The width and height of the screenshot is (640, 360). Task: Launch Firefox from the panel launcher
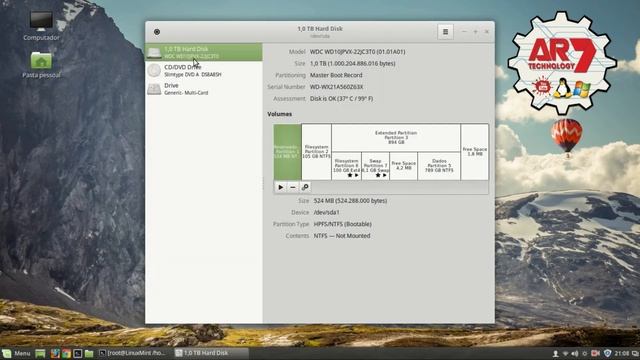click(55, 353)
